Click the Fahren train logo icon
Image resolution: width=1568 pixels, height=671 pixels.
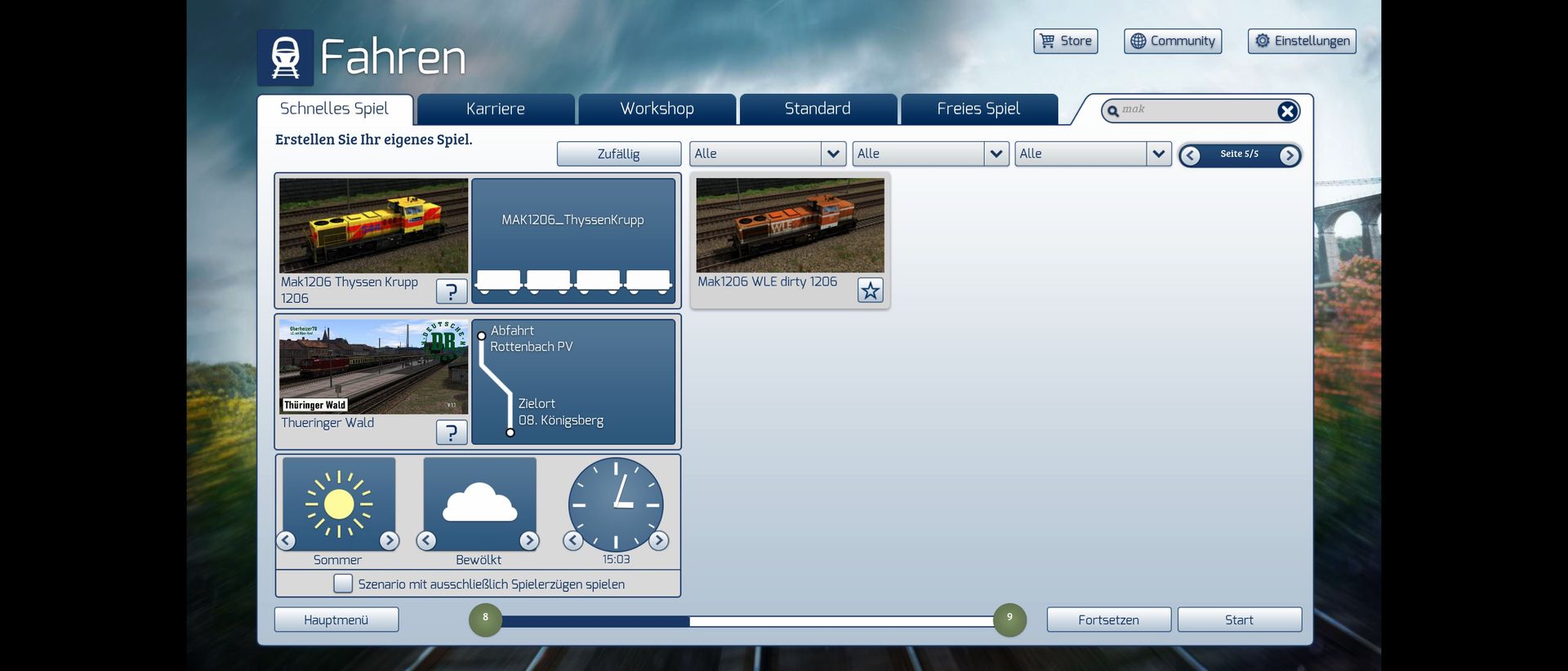285,58
